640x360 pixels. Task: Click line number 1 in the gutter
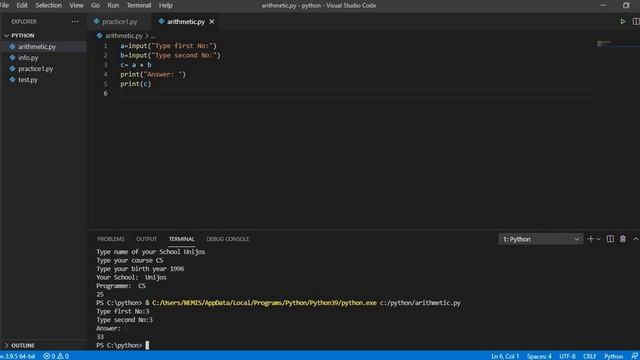click(x=105, y=46)
